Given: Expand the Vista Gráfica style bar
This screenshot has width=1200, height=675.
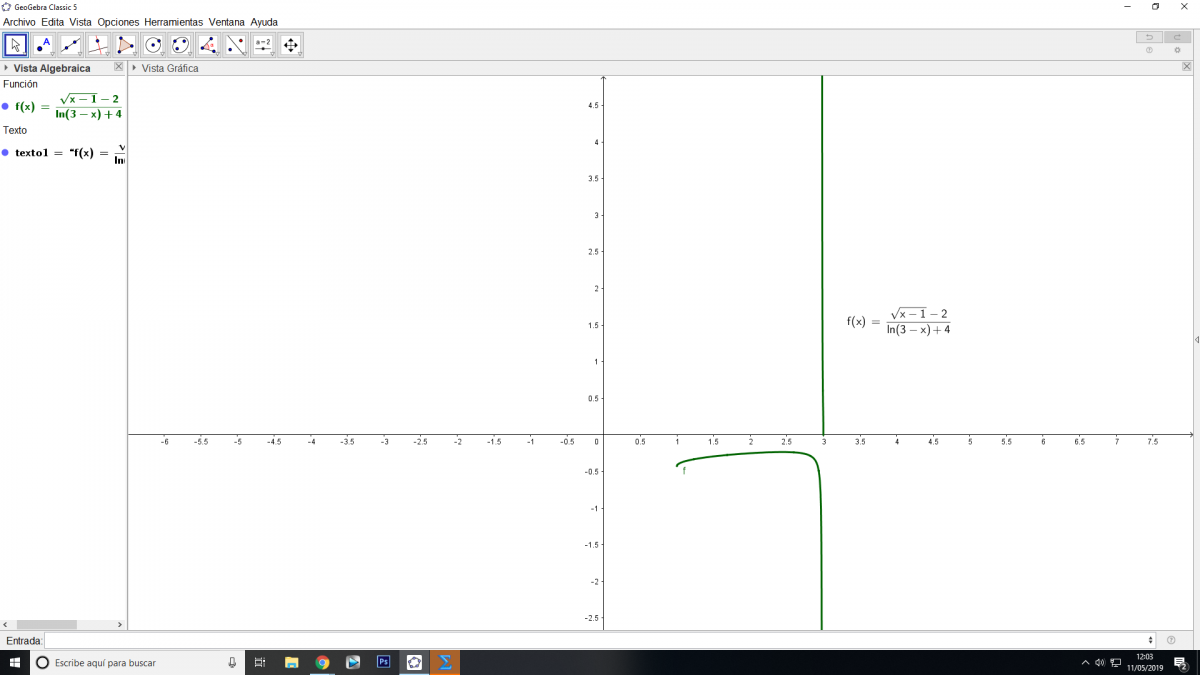Looking at the screenshot, I should point(135,68).
